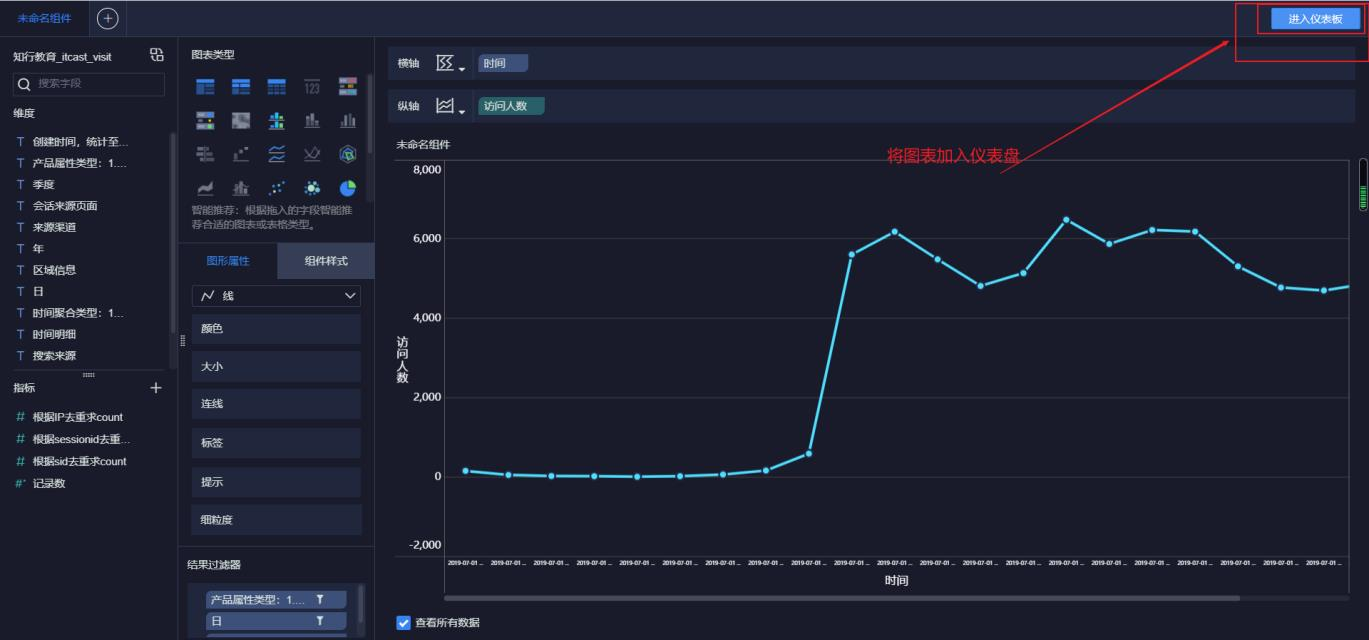
Task: Add a new component tab with plus icon
Action: 107,18
